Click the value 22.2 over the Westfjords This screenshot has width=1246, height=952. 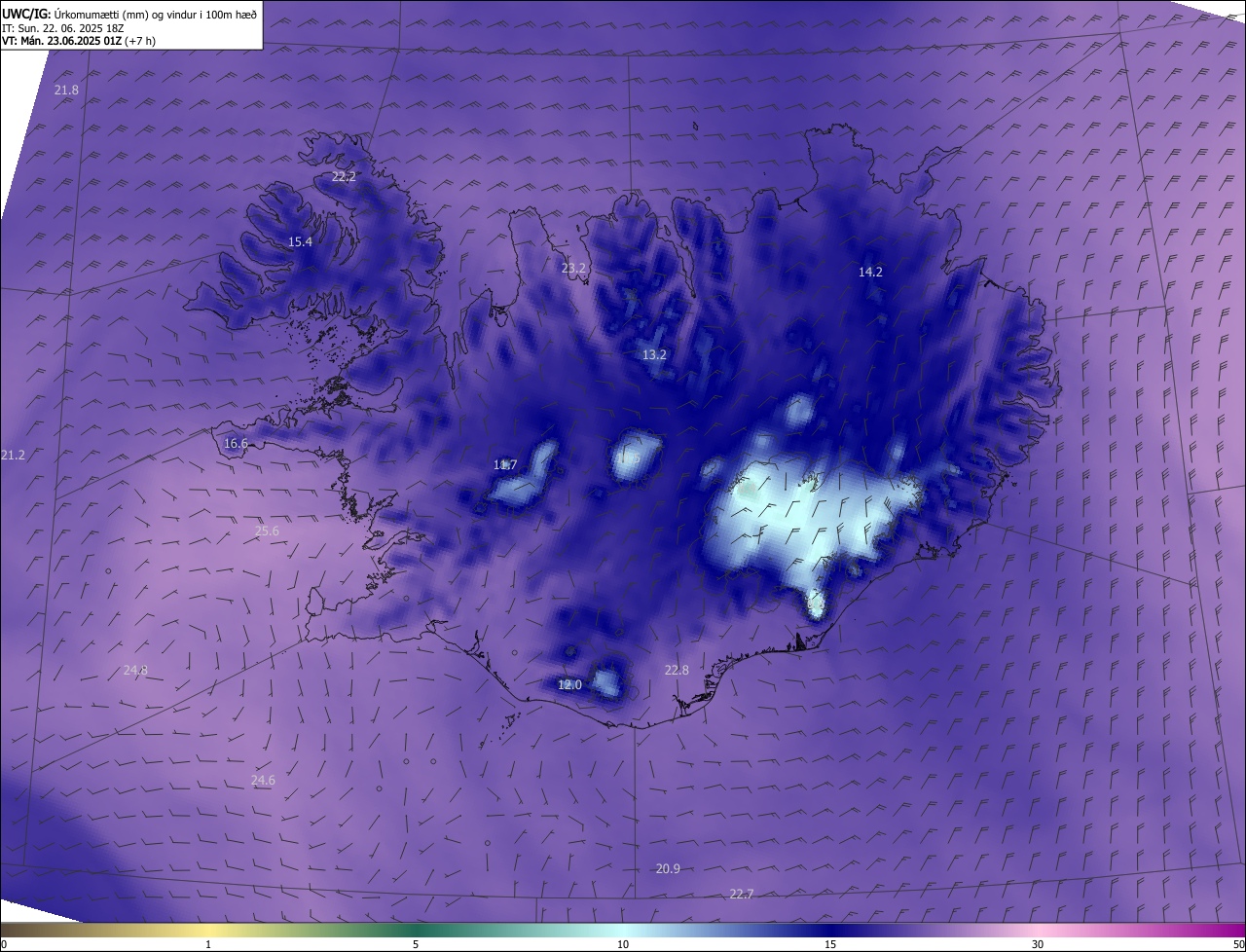(344, 177)
